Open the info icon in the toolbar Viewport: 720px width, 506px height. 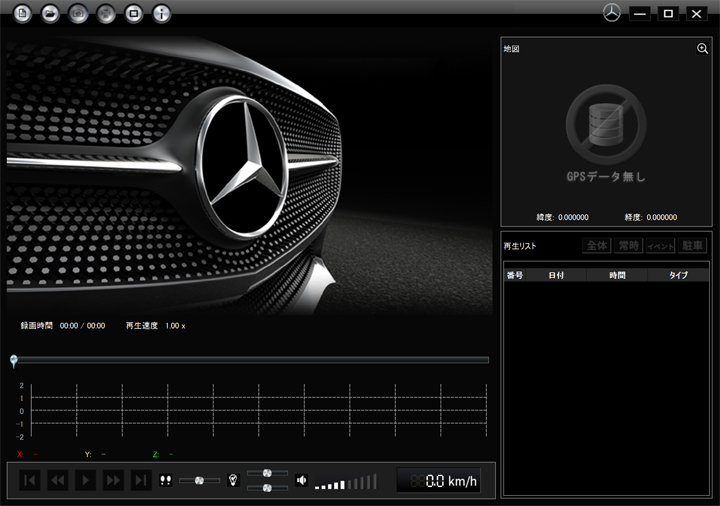point(162,13)
